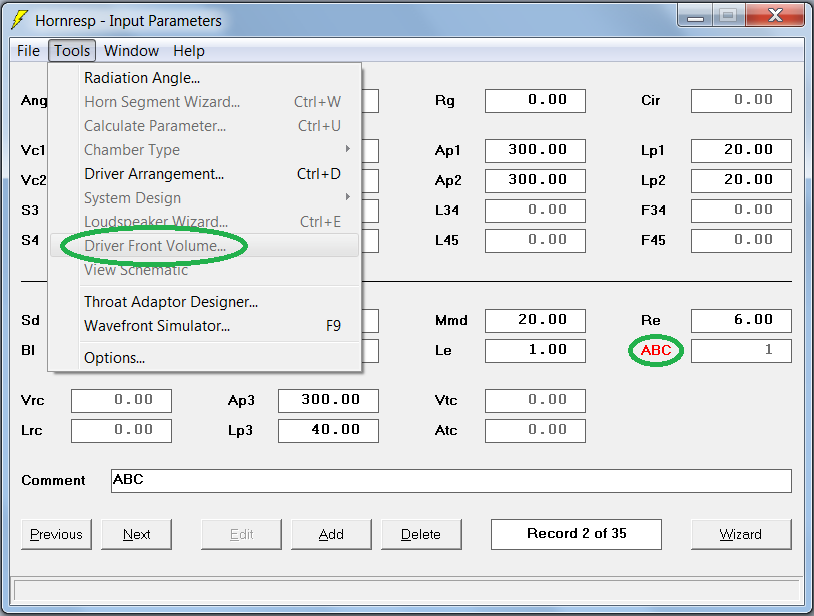
Task: Open Options... in the Tools menu
Action: click(x=205, y=358)
